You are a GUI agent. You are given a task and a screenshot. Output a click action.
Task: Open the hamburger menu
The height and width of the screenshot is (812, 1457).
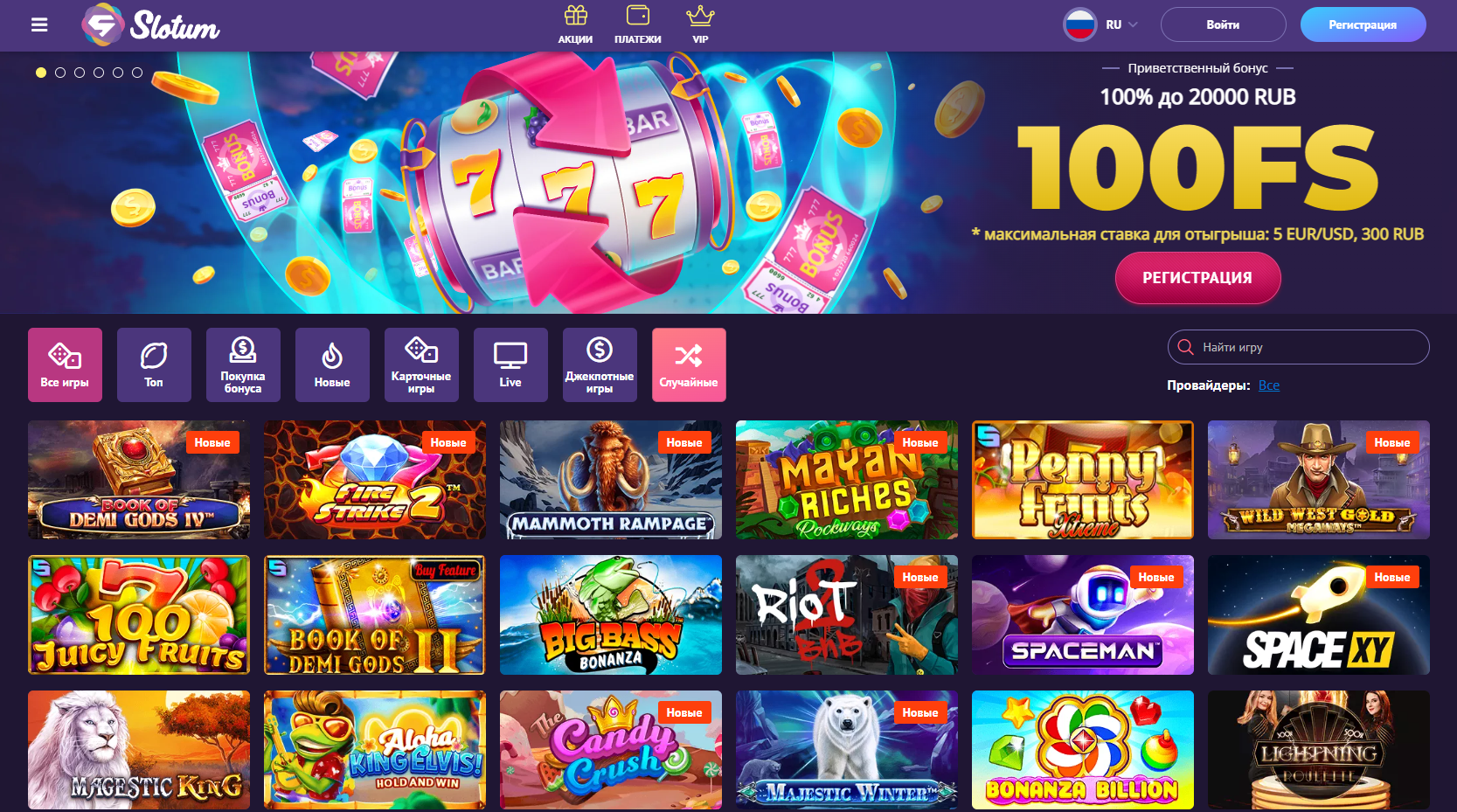[39, 24]
